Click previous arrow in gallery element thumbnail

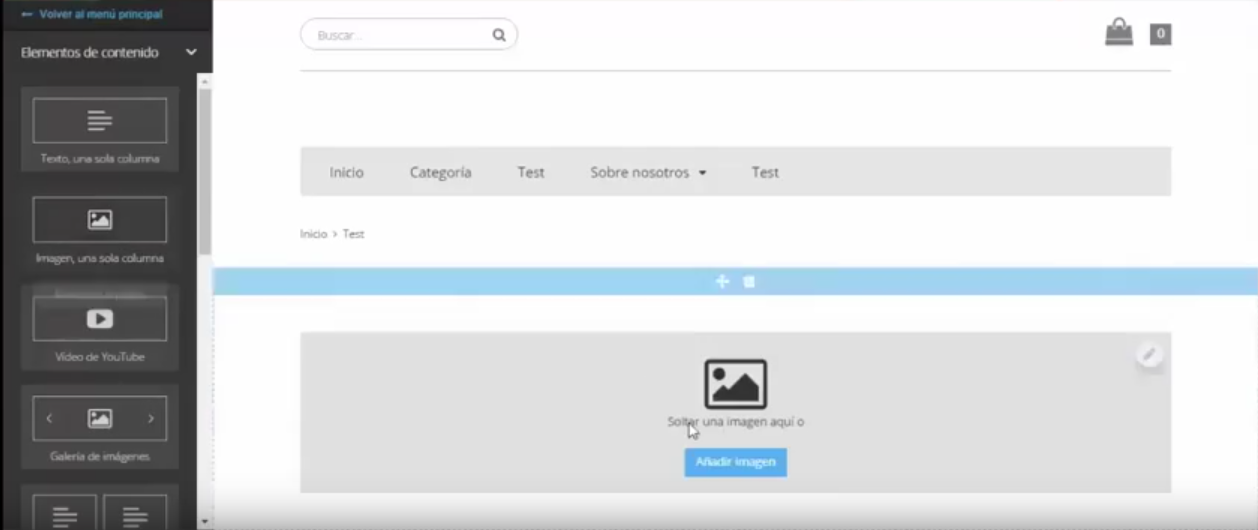pyautogui.click(x=50, y=419)
